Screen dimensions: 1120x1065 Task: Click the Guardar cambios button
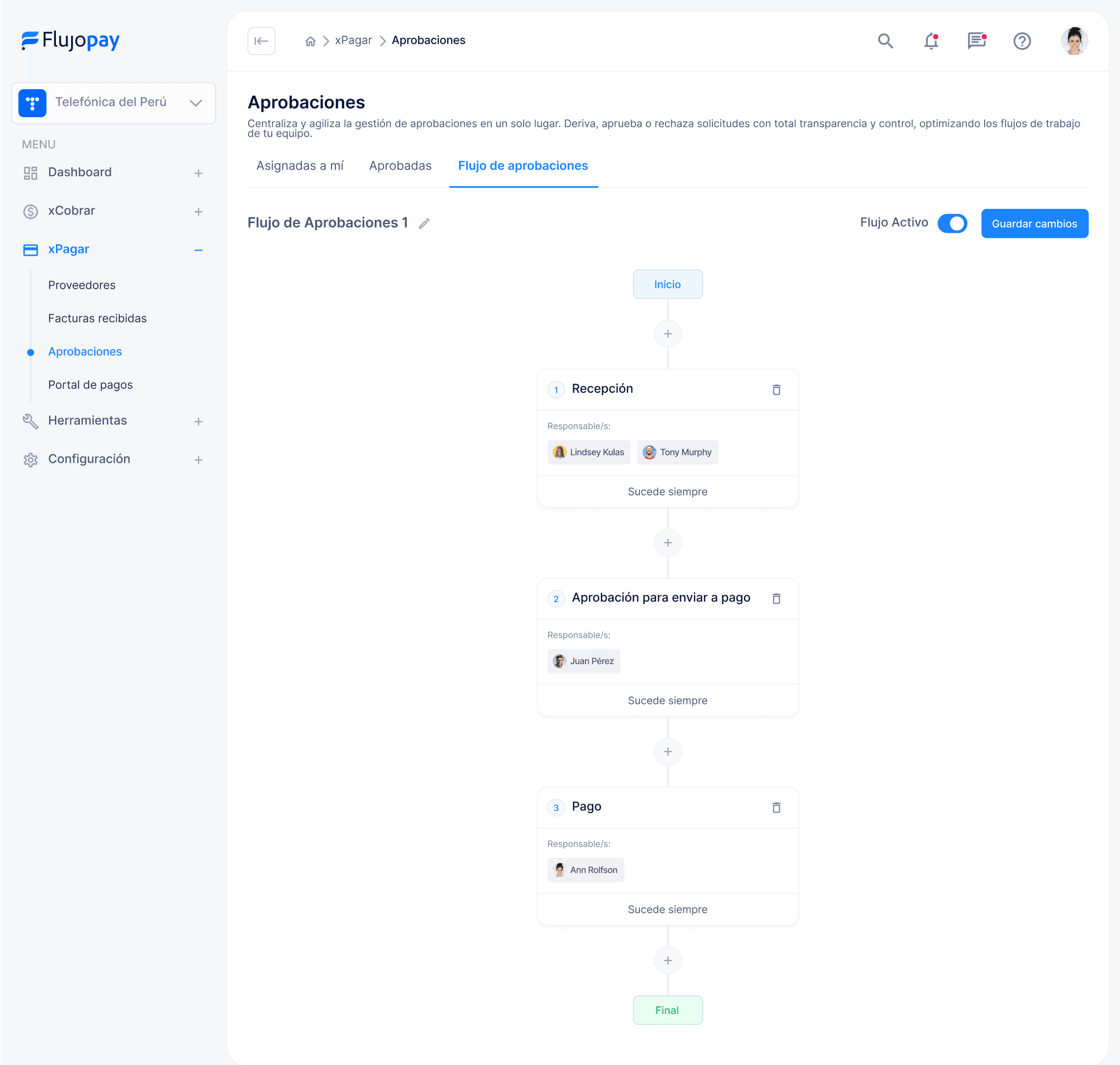pyautogui.click(x=1034, y=224)
